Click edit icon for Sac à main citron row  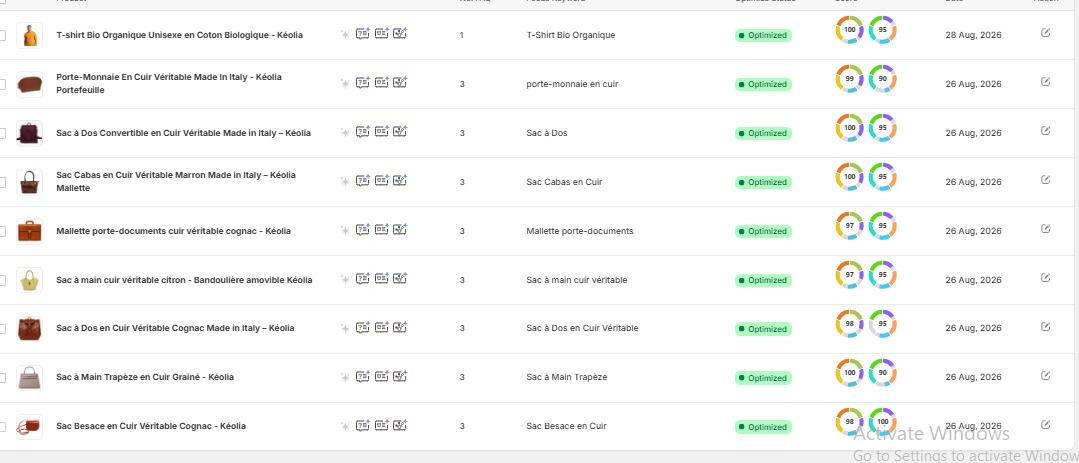(x=1045, y=277)
